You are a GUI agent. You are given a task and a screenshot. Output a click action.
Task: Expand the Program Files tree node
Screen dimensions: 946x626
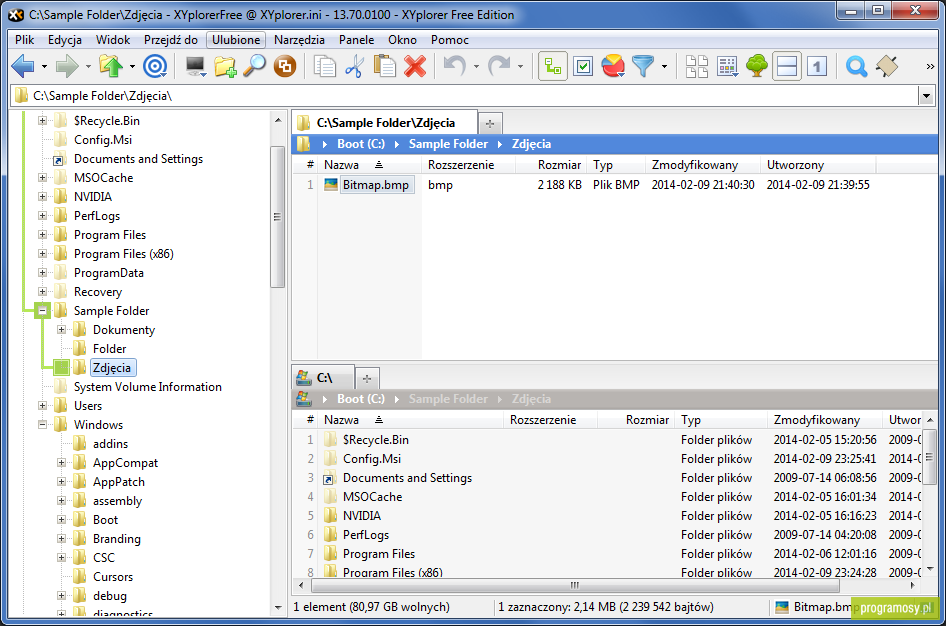pyautogui.click(x=42, y=235)
